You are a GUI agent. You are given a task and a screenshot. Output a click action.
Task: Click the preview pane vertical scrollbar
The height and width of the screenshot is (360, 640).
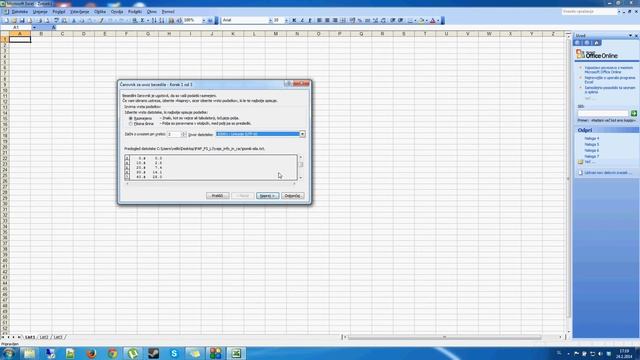[301, 167]
